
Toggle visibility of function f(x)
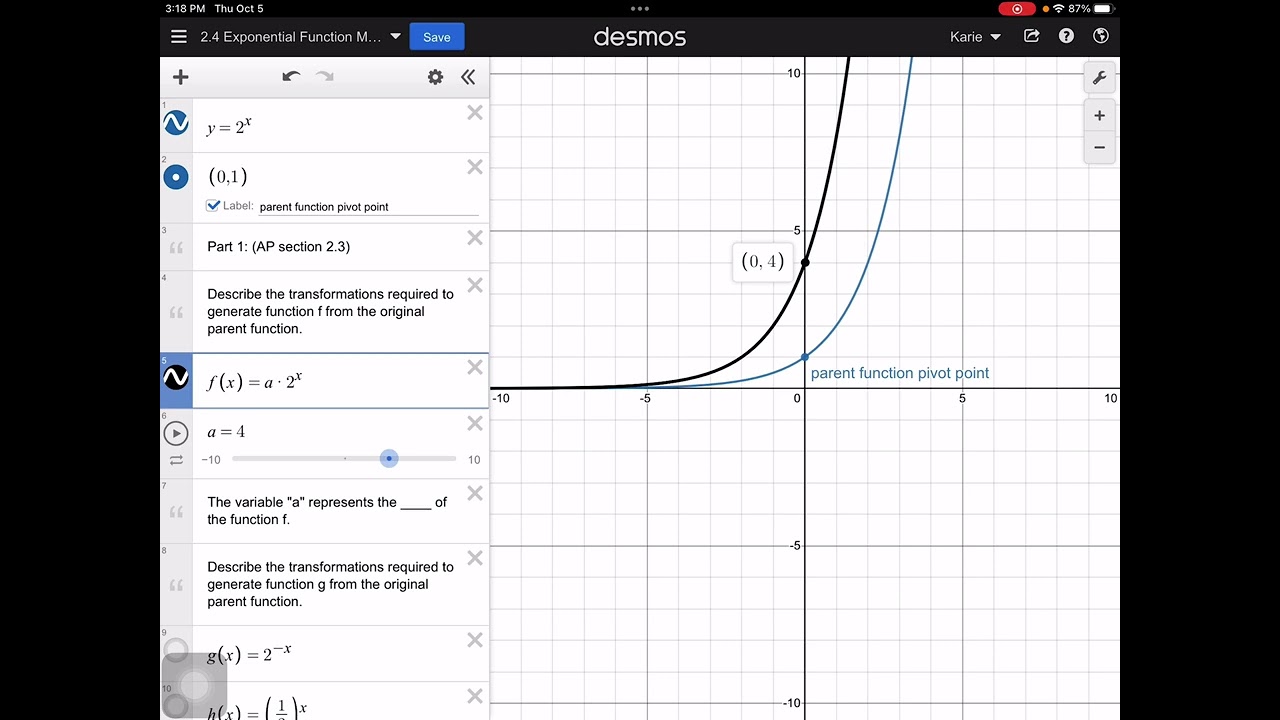click(x=176, y=378)
